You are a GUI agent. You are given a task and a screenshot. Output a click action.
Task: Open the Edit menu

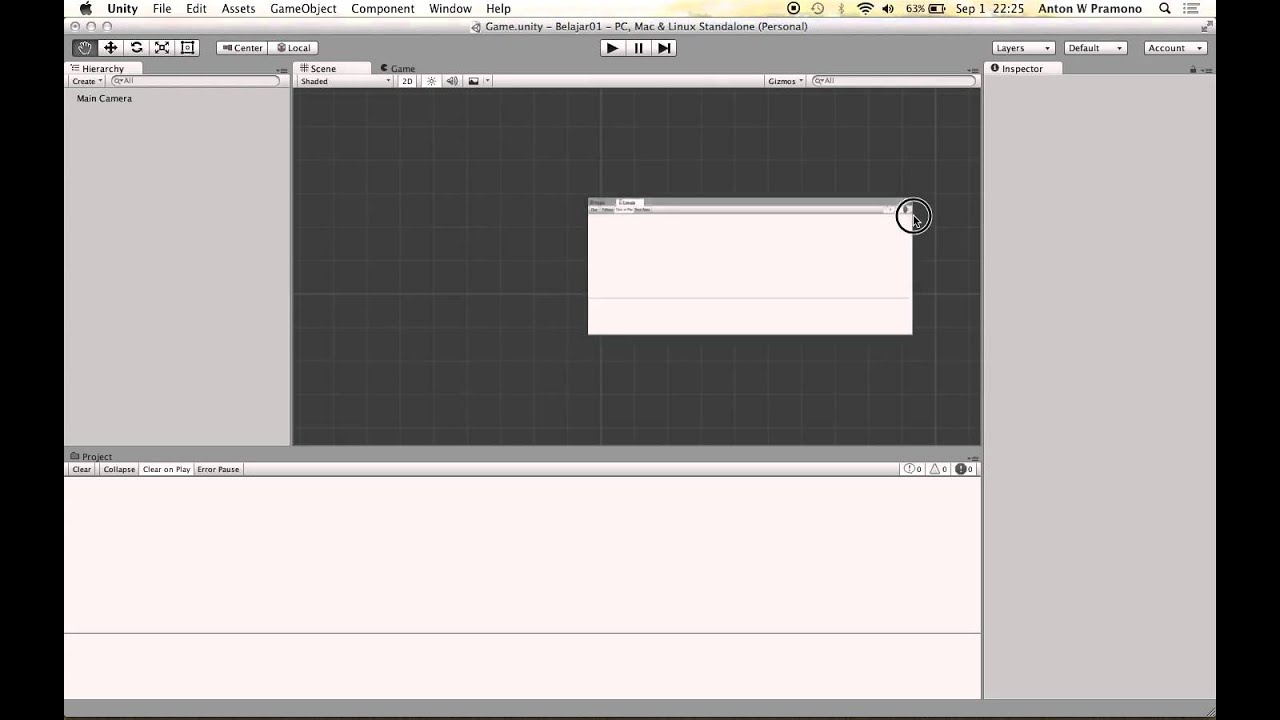click(196, 9)
